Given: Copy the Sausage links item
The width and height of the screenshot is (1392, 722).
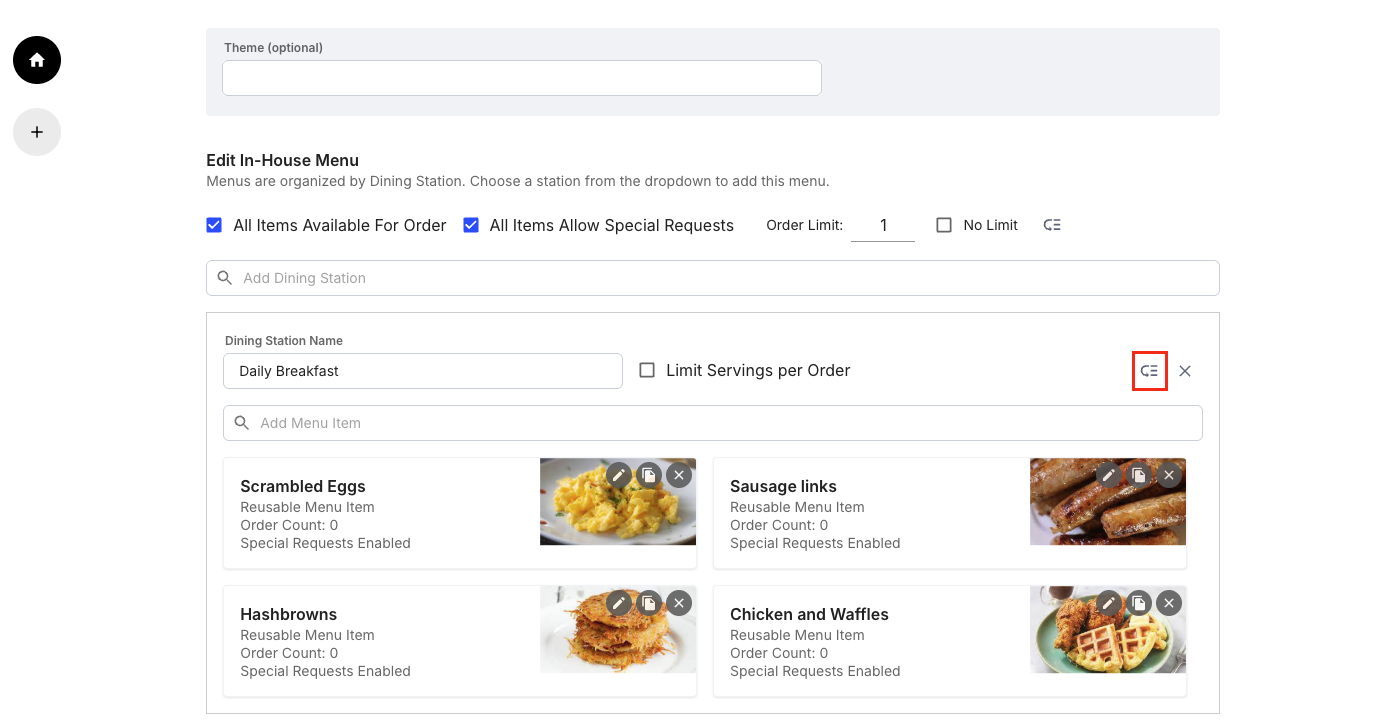Looking at the screenshot, I should pyautogui.click(x=1139, y=475).
